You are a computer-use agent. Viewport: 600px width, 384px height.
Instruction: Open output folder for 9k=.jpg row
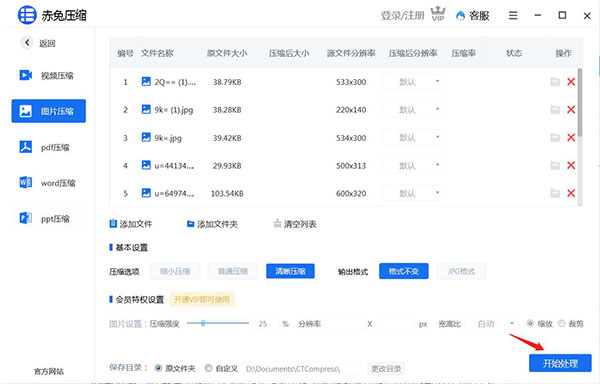[x=555, y=138]
